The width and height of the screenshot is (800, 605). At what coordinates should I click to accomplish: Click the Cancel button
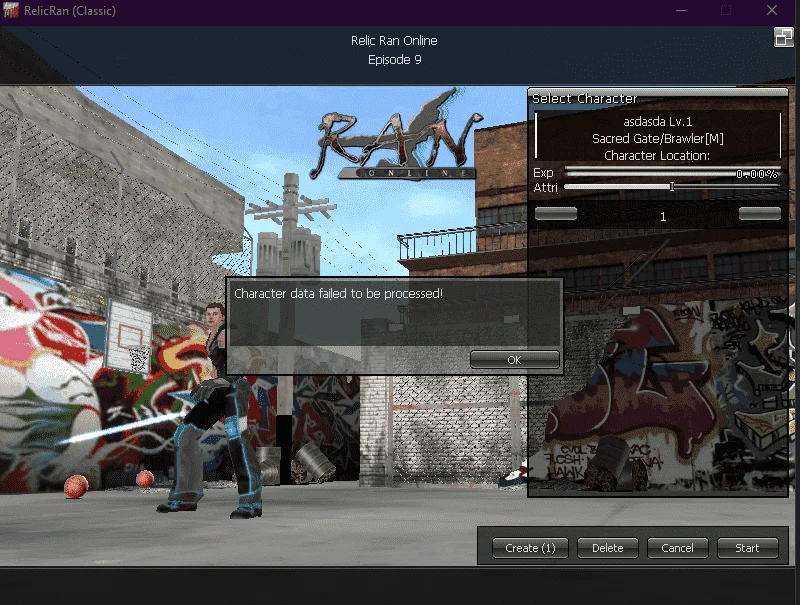677,548
